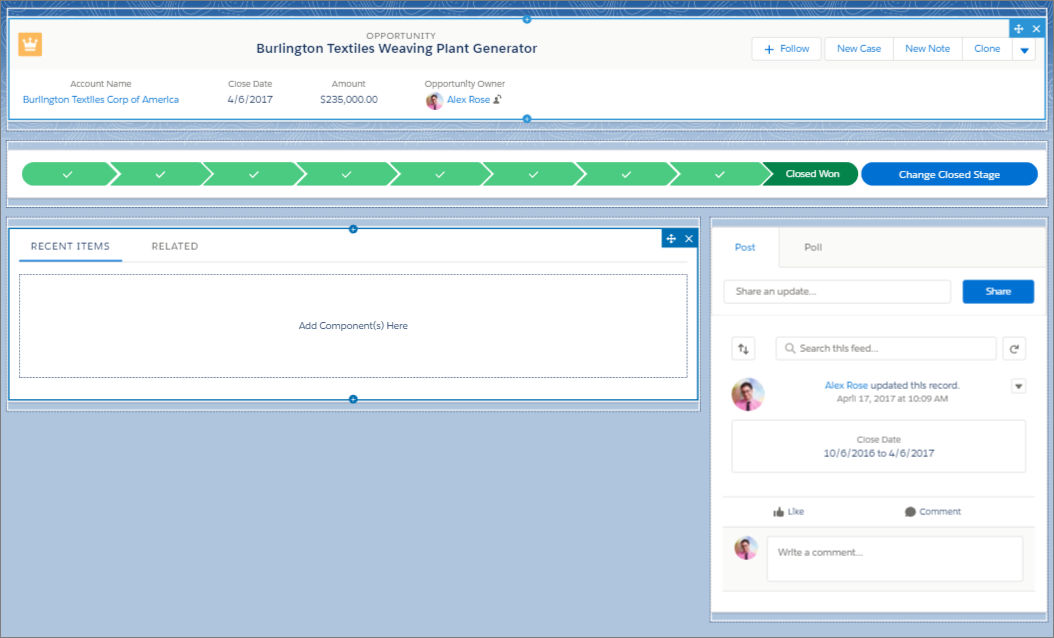
Task: Click the Add Component(s) Here drop zone
Action: pos(353,326)
